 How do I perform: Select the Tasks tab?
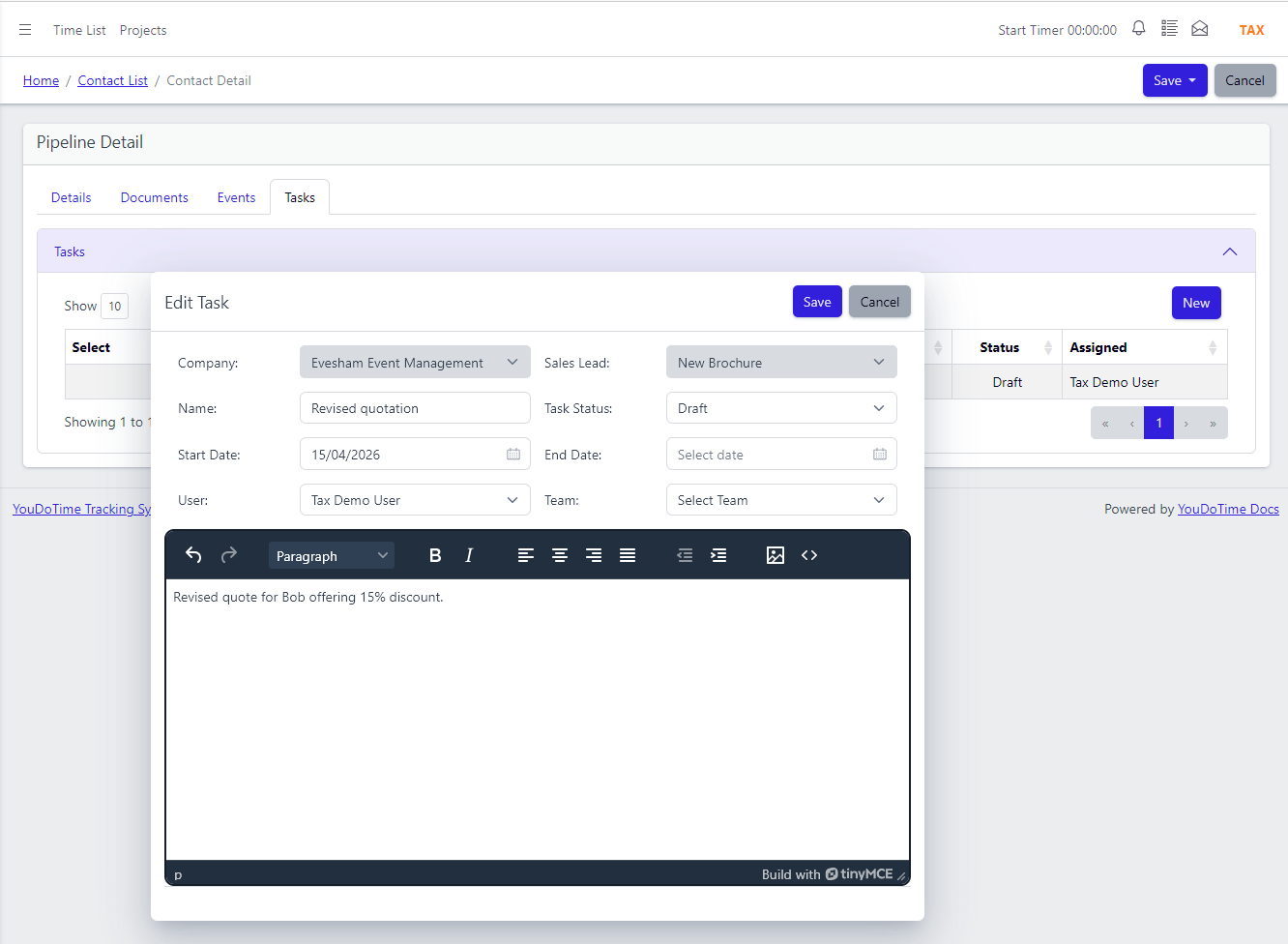coord(300,197)
